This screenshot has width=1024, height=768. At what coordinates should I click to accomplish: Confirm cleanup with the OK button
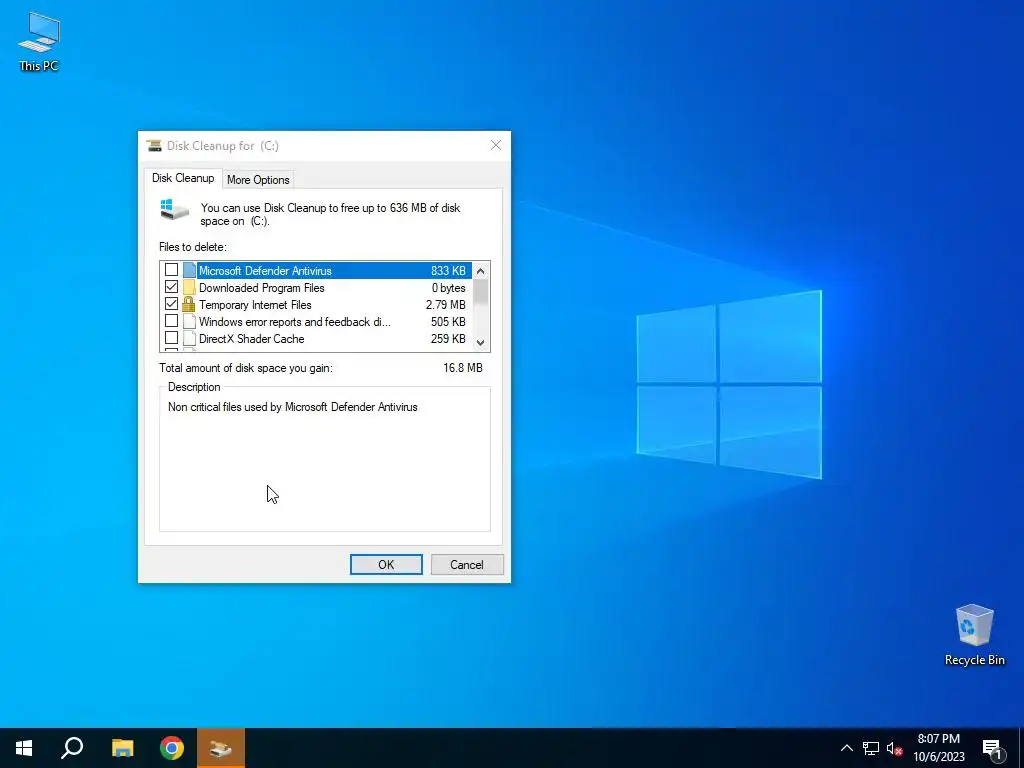click(386, 564)
